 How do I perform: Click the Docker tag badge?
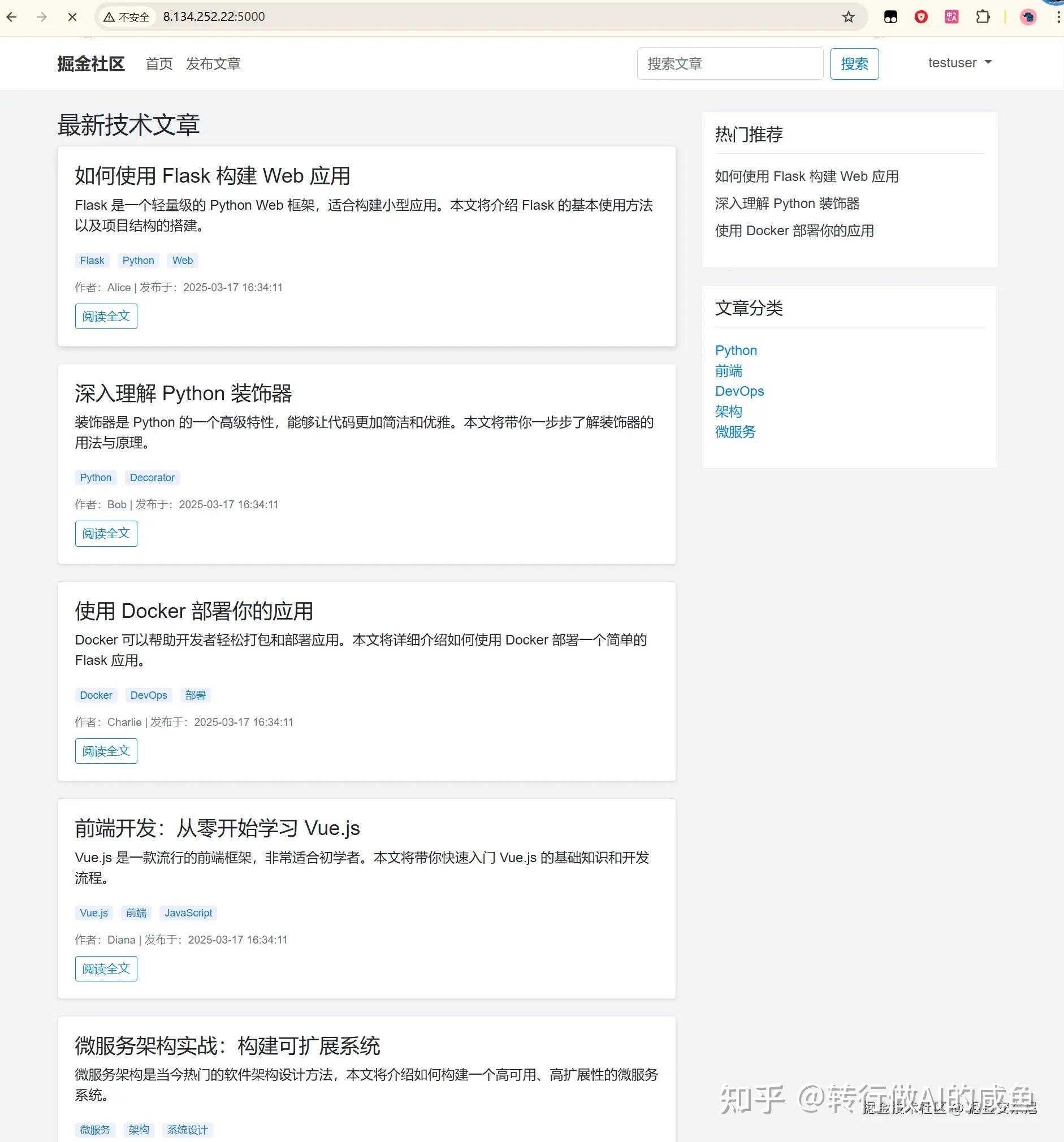[x=96, y=695]
